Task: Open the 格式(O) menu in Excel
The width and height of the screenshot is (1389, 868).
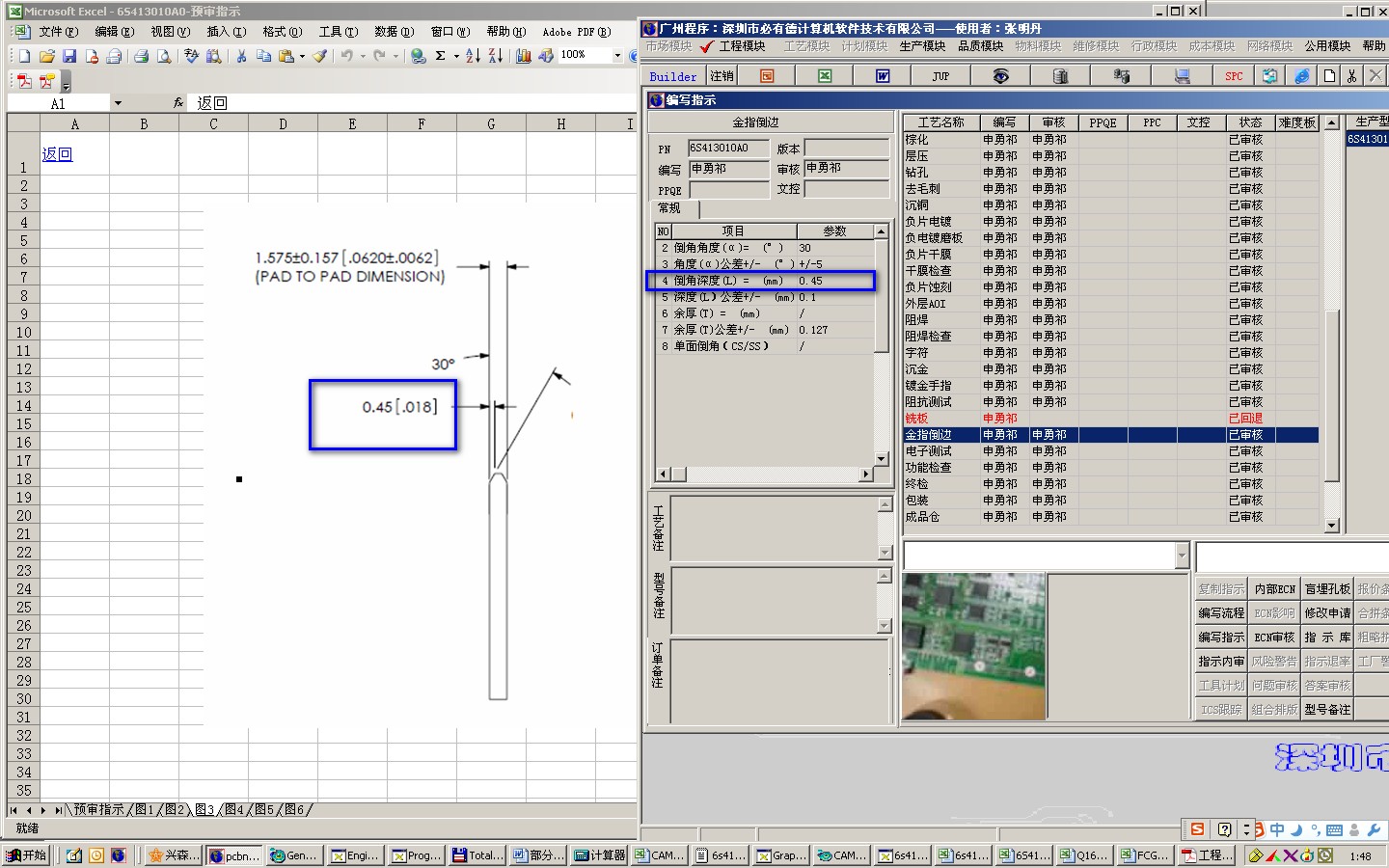Action: tap(282, 32)
